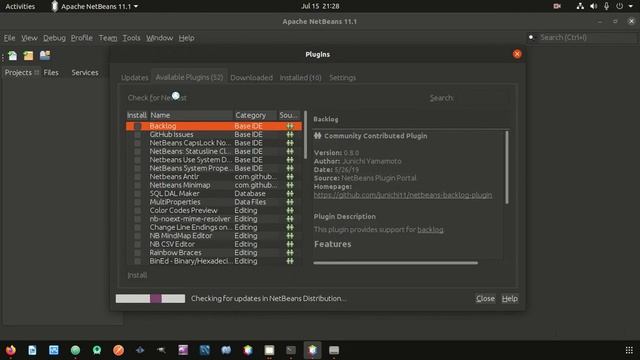Switch to the Downloaded tab

pos(251,78)
